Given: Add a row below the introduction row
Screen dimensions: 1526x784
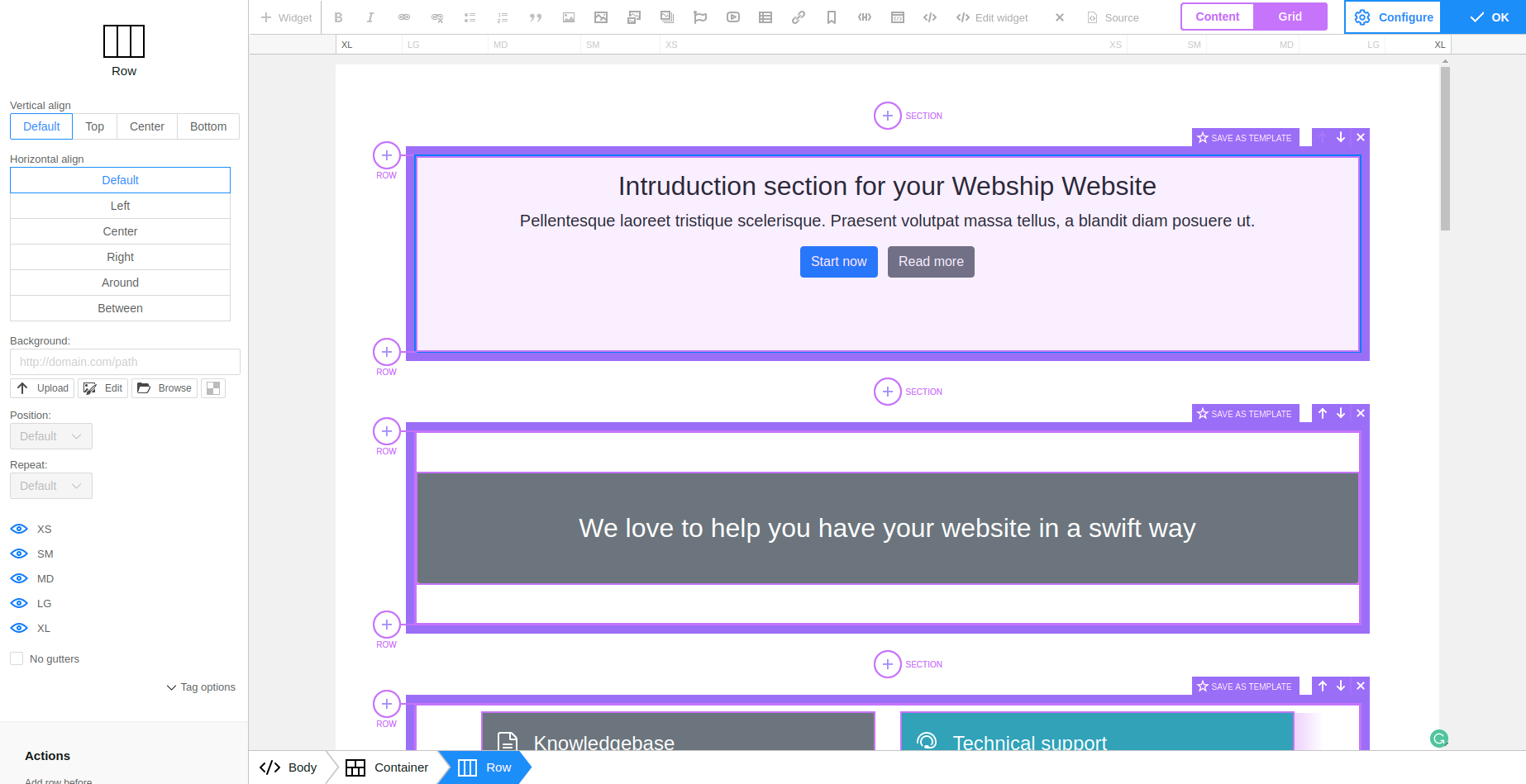Looking at the screenshot, I should point(387,352).
